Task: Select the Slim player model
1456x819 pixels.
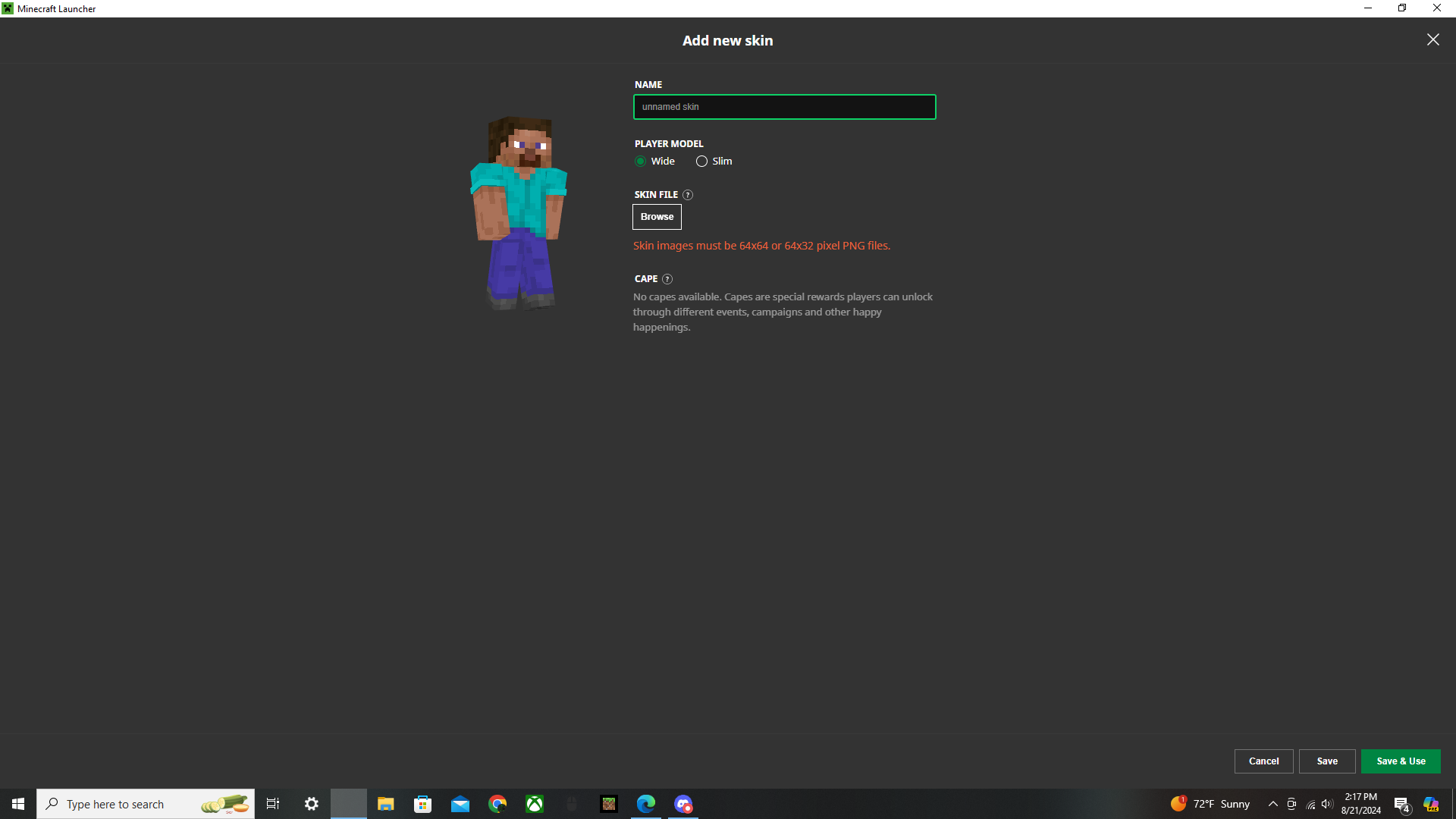Action: coord(702,162)
